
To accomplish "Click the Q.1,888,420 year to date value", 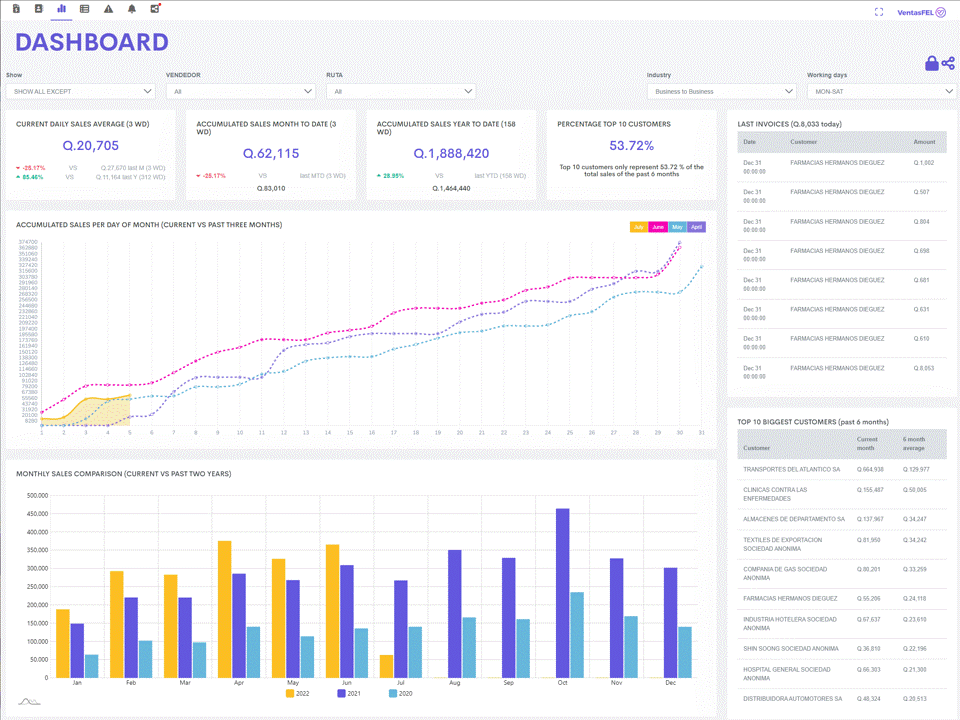I will point(451,154).
